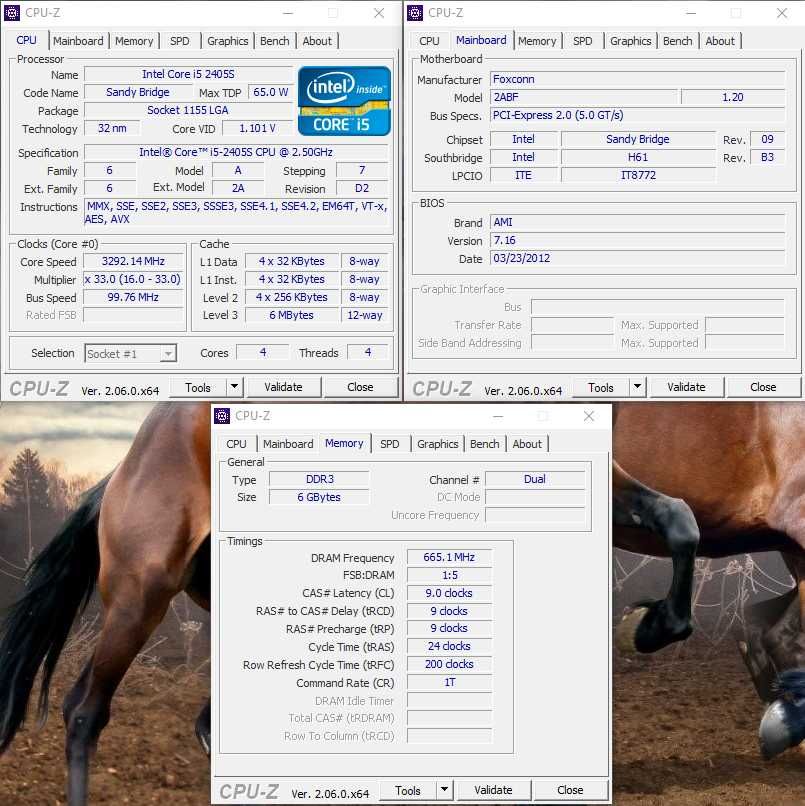Open the Graphics tab in the Mainboard window
Viewport: 805px width, 806px height.
[x=630, y=41]
